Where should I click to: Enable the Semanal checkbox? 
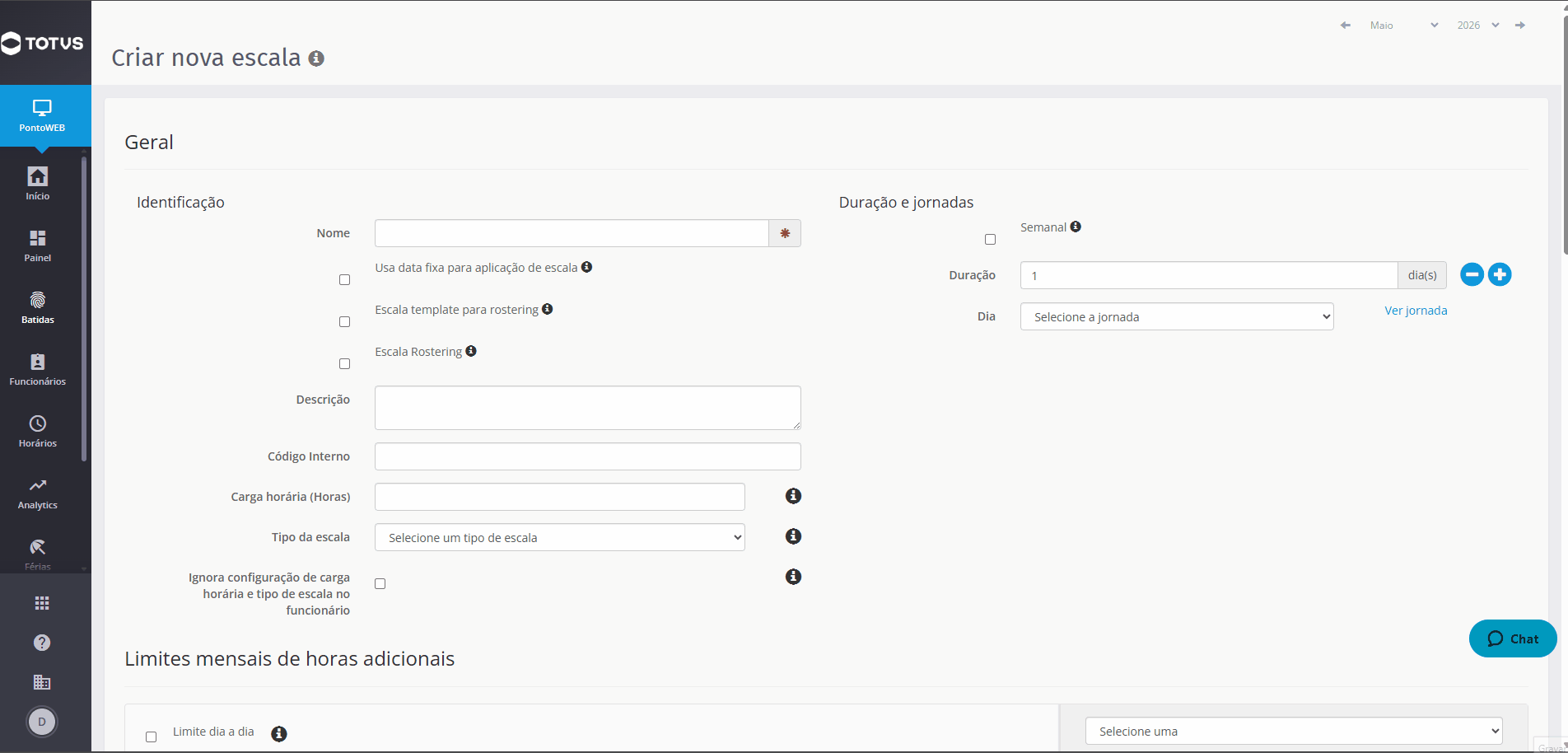pyautogui.click(x=990, y=240)
